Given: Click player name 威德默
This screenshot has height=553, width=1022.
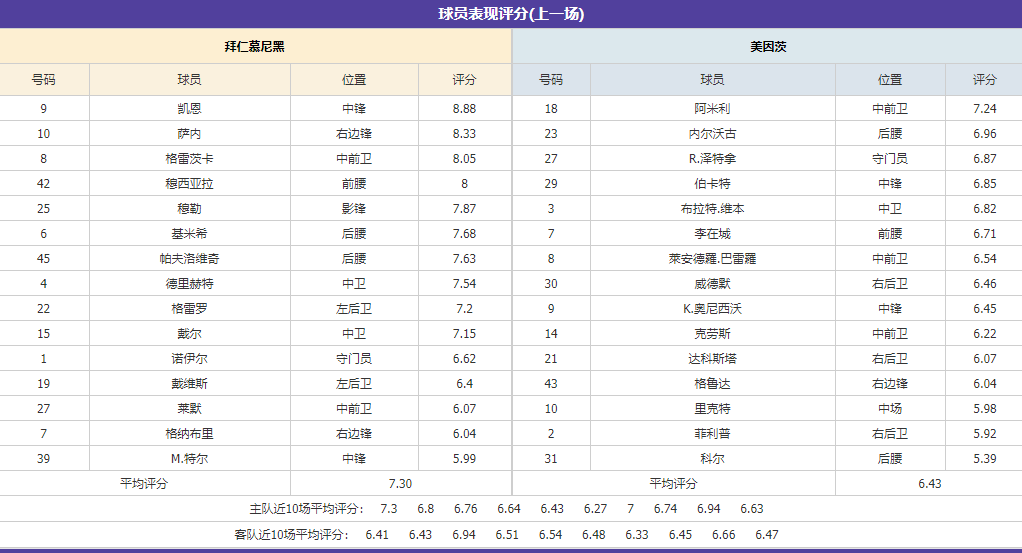Looking at the screenshot, I should click(x=712, y=283).
